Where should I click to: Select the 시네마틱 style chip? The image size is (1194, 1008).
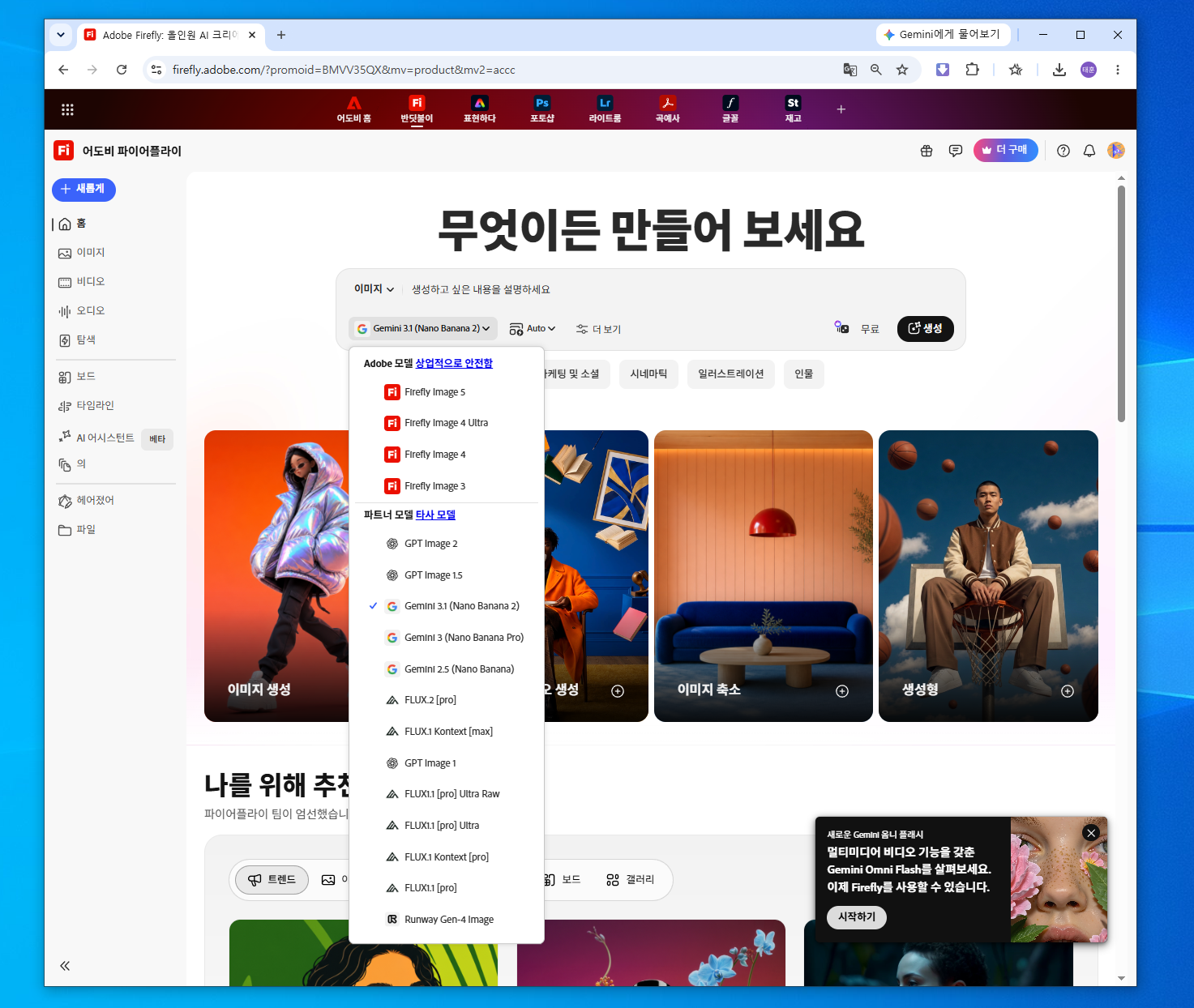[x=648, y=374]
